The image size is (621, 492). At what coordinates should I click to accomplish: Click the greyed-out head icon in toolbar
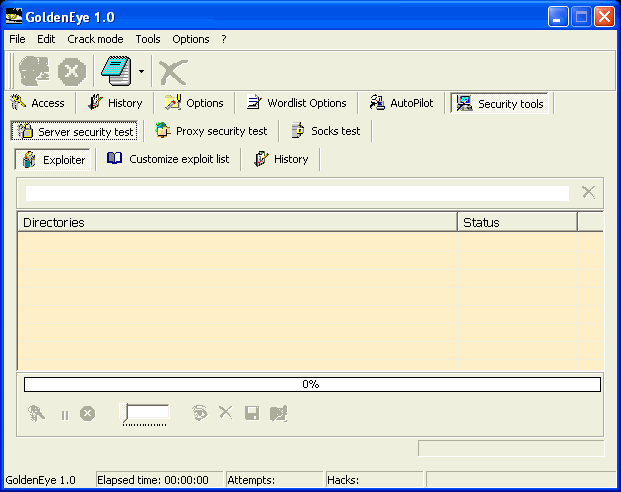pyautogui.click(x=33, y=71)
